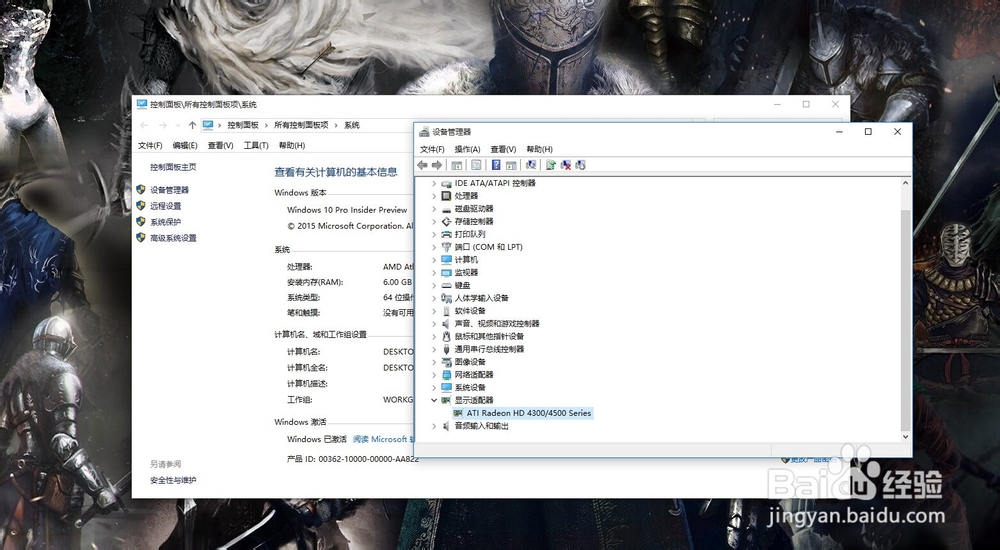
Task: Open 帮助(H) menu in Control Panel window
Action: point(291,145)
